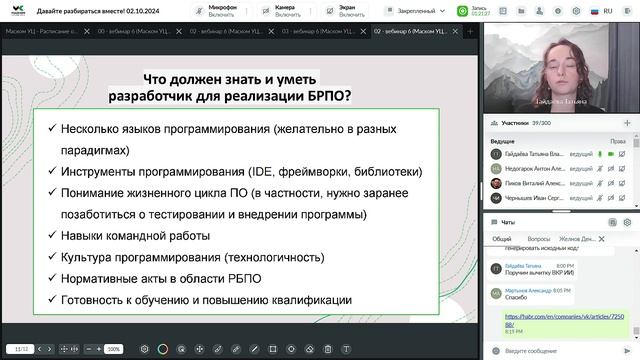The height and width of the screenshot is (360, 640).
Task: Open emoji picker in message field
Action: point(496,351)
